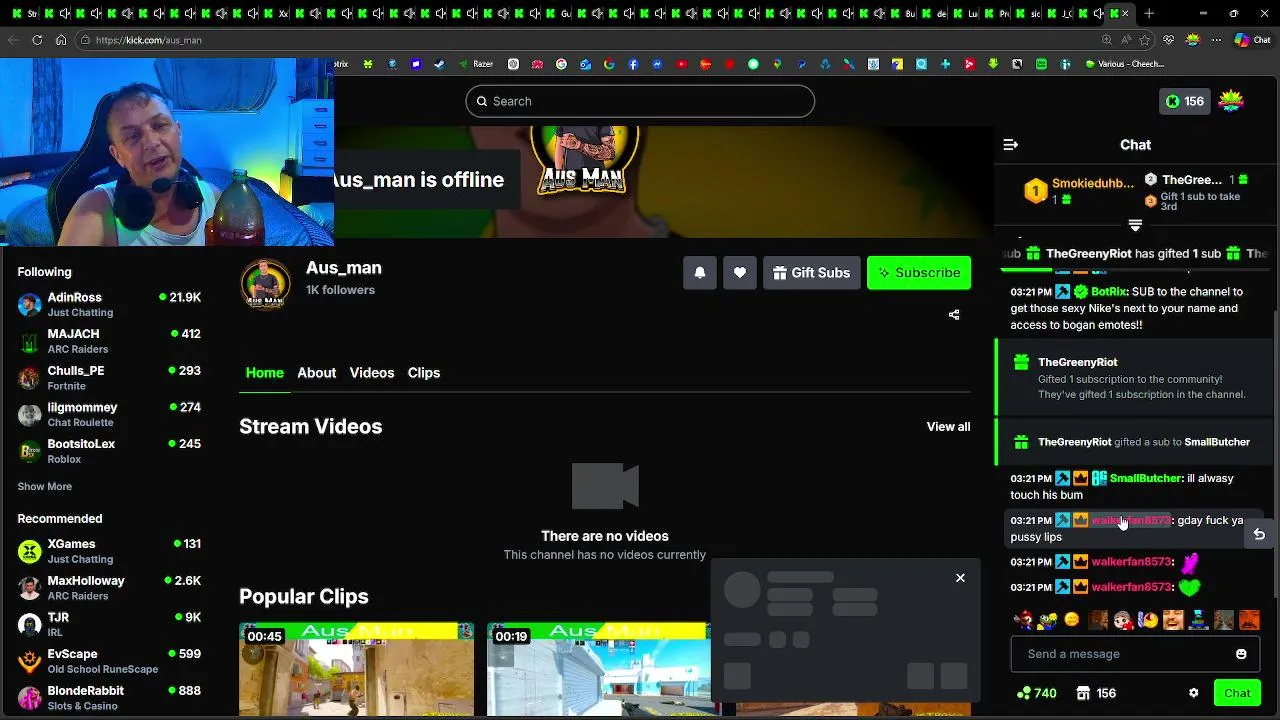Close the loading popup card
Screen dimensions: 1280x720
pos(960,578)
